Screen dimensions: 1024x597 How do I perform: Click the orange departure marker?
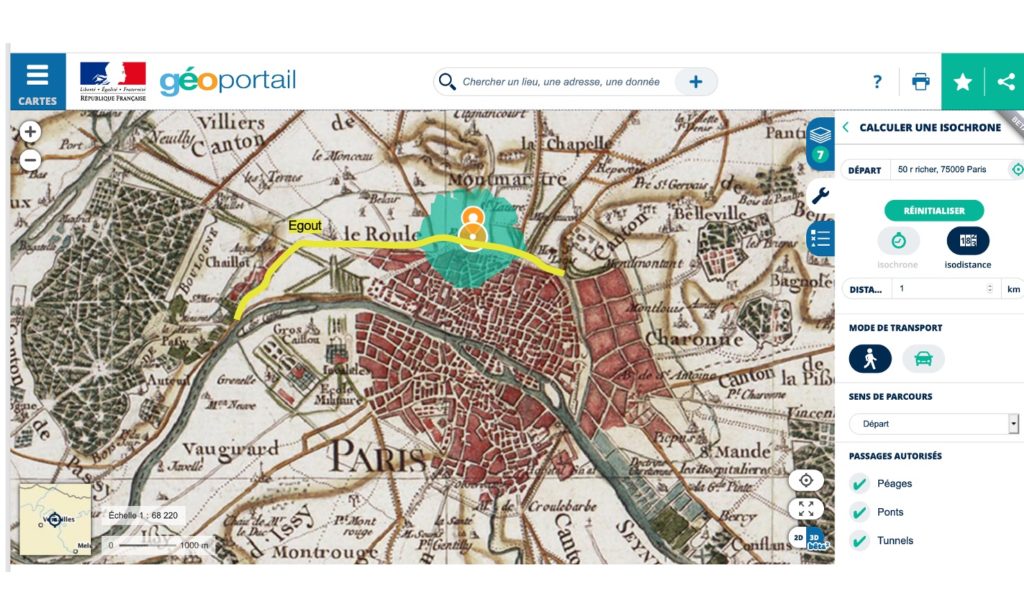tap(472, 229)
